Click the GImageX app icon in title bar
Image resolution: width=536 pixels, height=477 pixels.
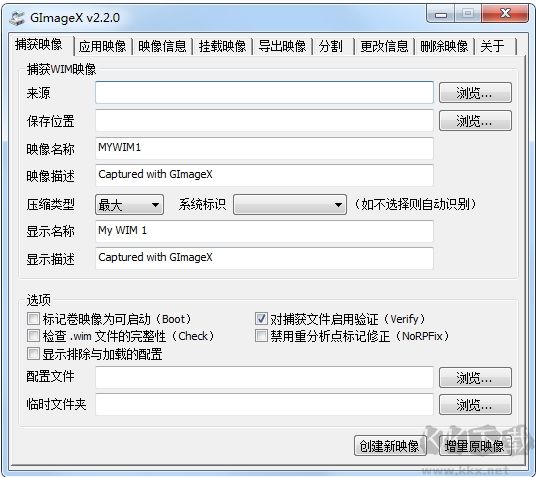[x=17, y=18]
